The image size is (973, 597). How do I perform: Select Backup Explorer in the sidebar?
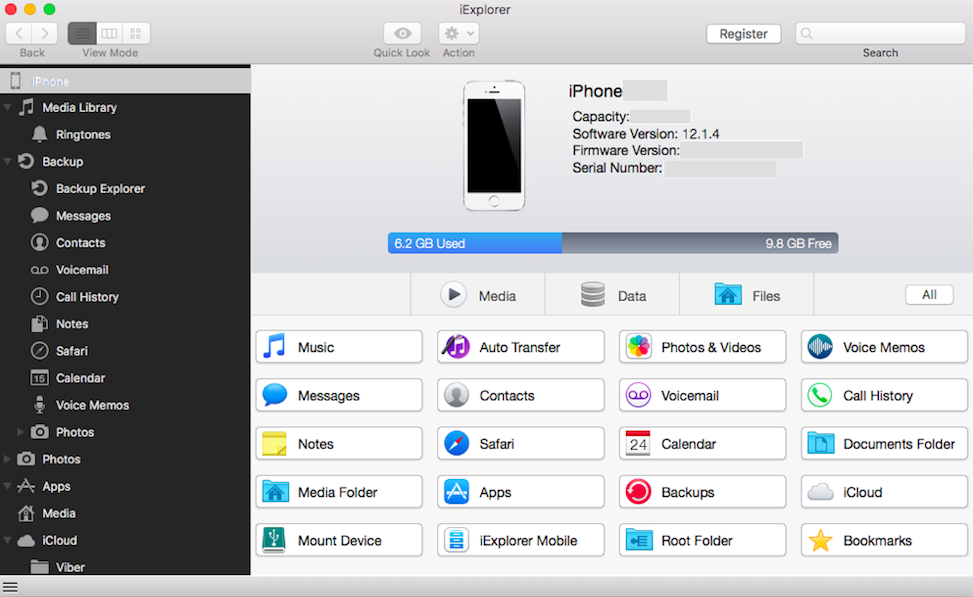(x=125, y=189)
